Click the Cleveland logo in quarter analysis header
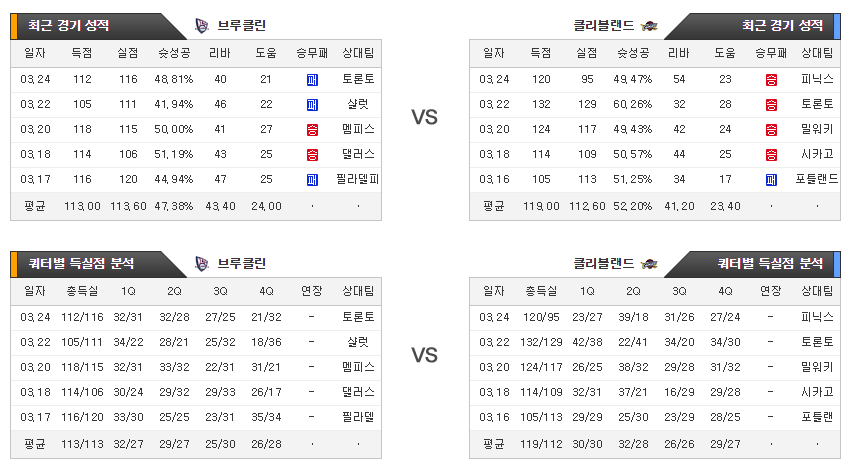The image size is (852, 476). (649, 264)
